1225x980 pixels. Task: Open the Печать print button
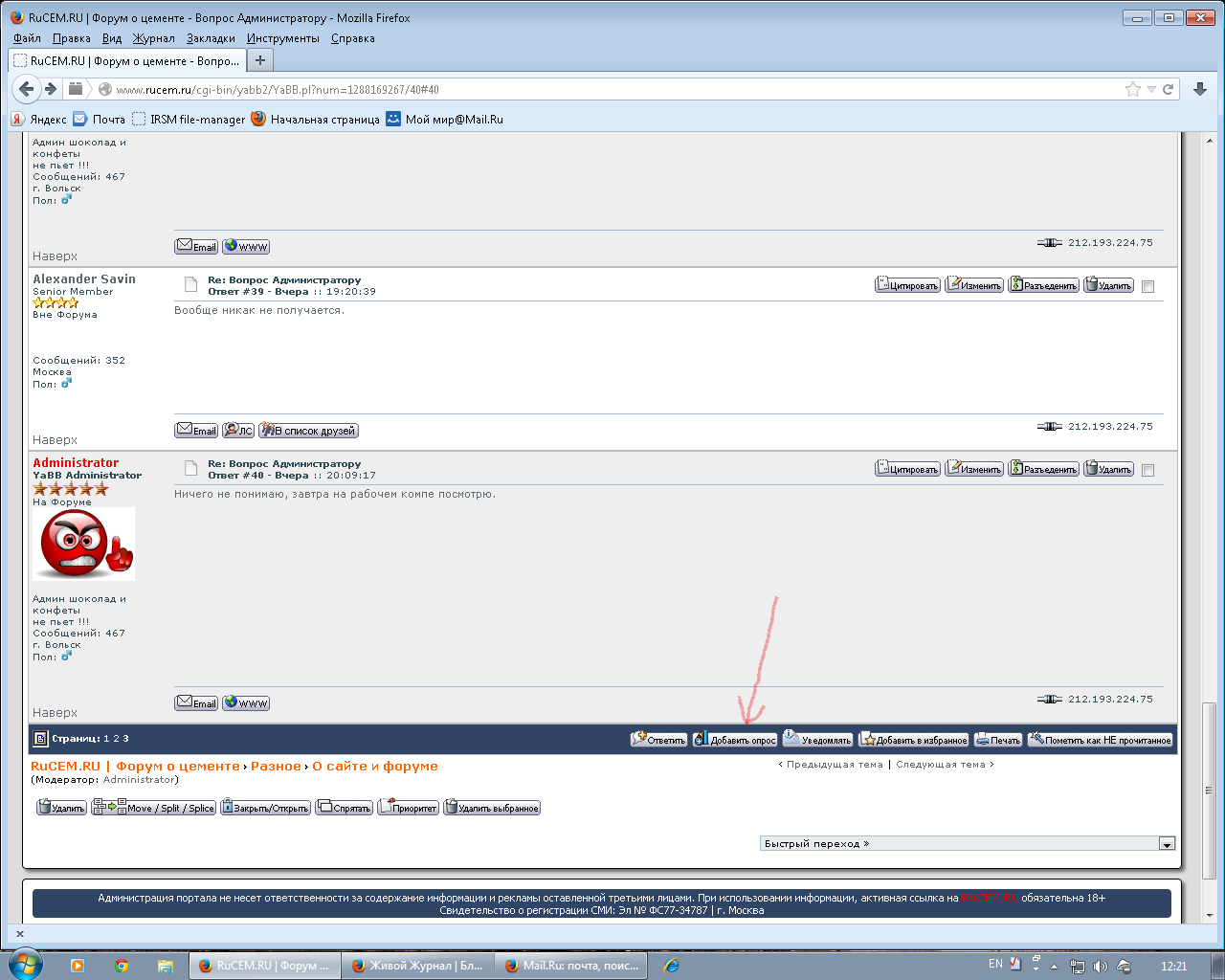(x=998, y=740)
